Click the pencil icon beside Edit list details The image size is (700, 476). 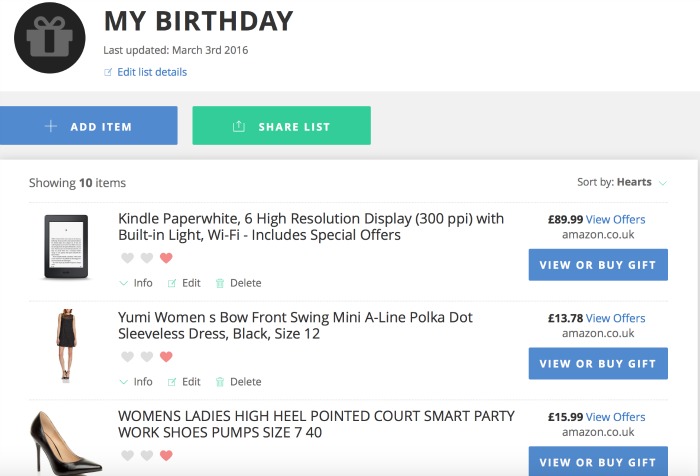click(108, 72)
